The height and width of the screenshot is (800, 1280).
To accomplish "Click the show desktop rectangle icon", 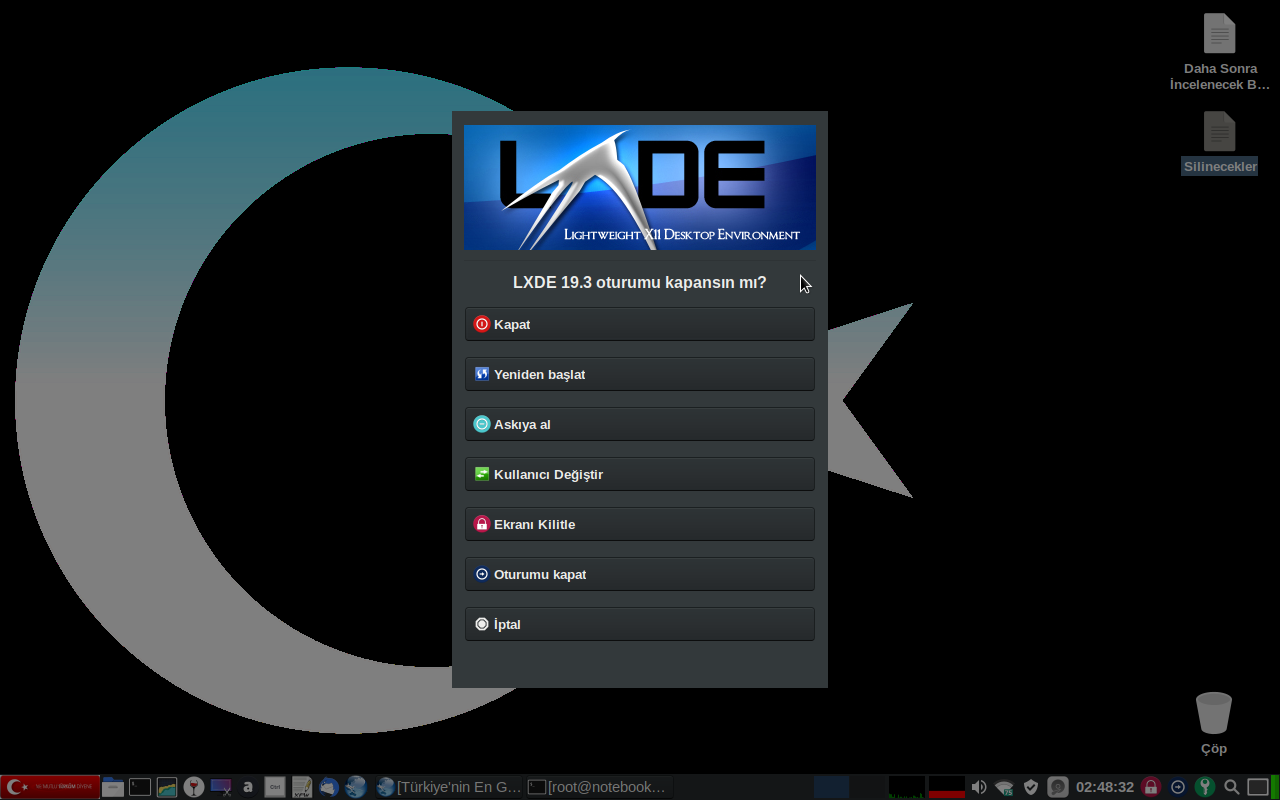I will point(1258,787).
